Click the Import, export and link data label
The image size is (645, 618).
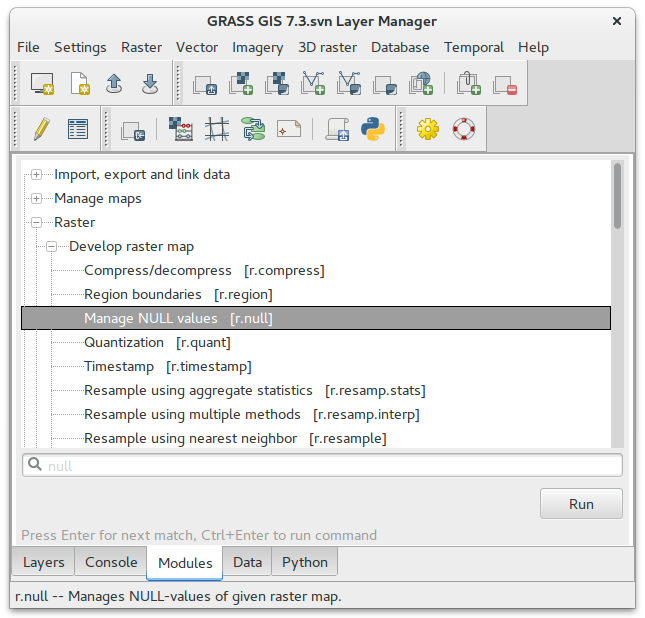click(142, 174)
